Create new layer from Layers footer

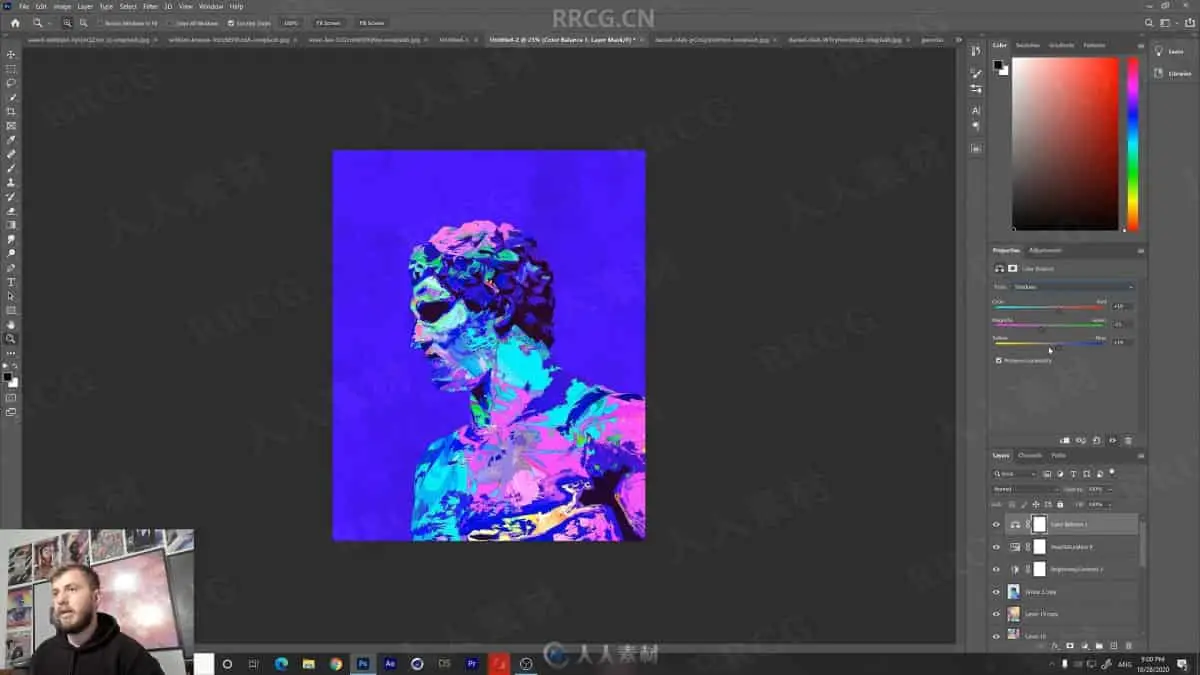1114,645
